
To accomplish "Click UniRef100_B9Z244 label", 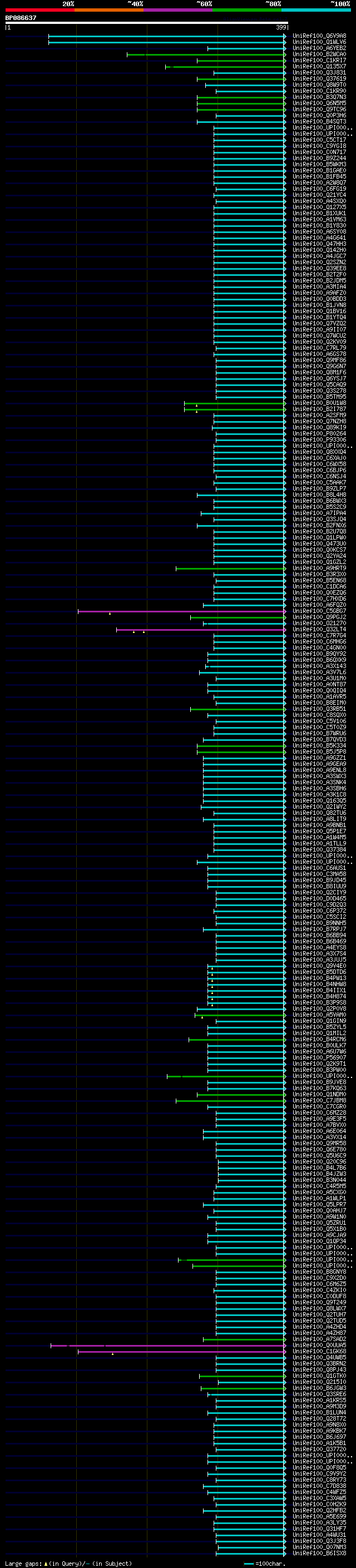I will coord(319,159).
